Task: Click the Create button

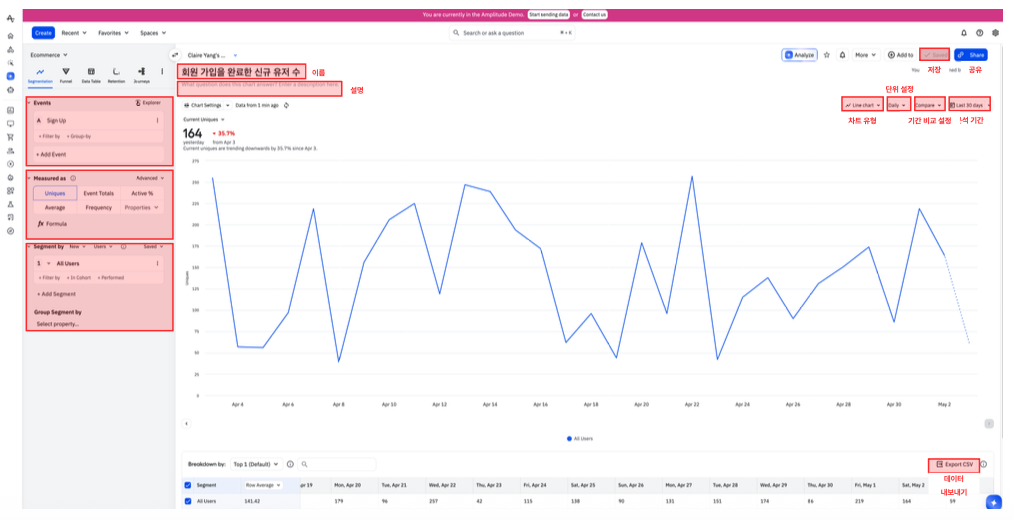Action: point(43,33)
